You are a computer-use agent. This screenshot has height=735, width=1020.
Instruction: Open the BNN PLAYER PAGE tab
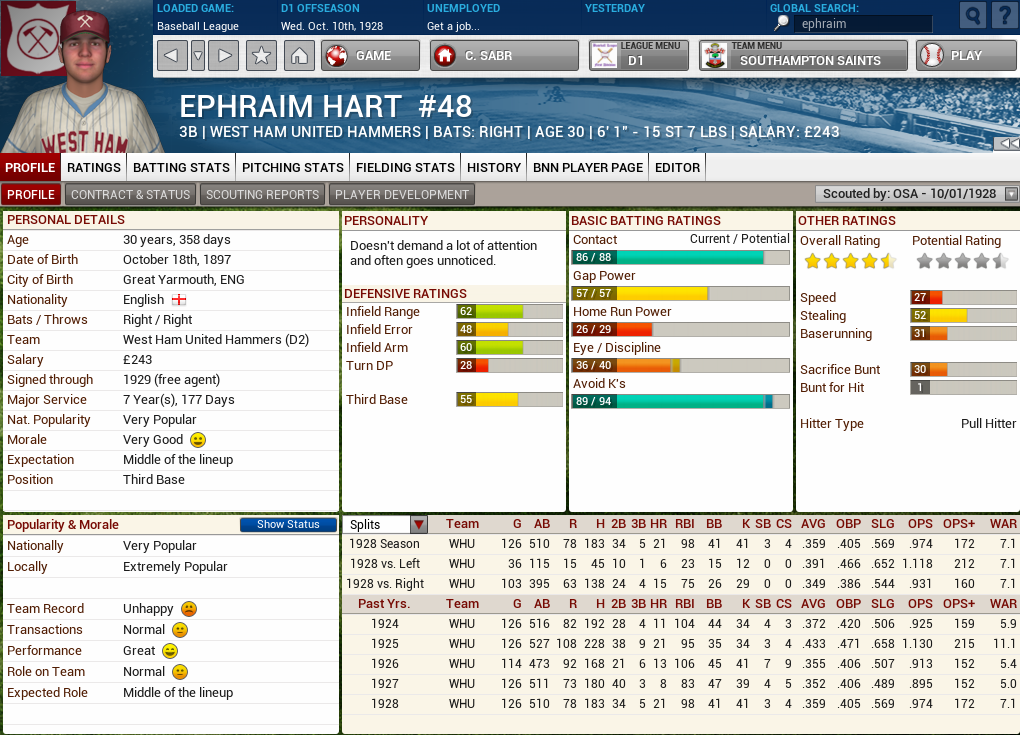click(588, 167)
